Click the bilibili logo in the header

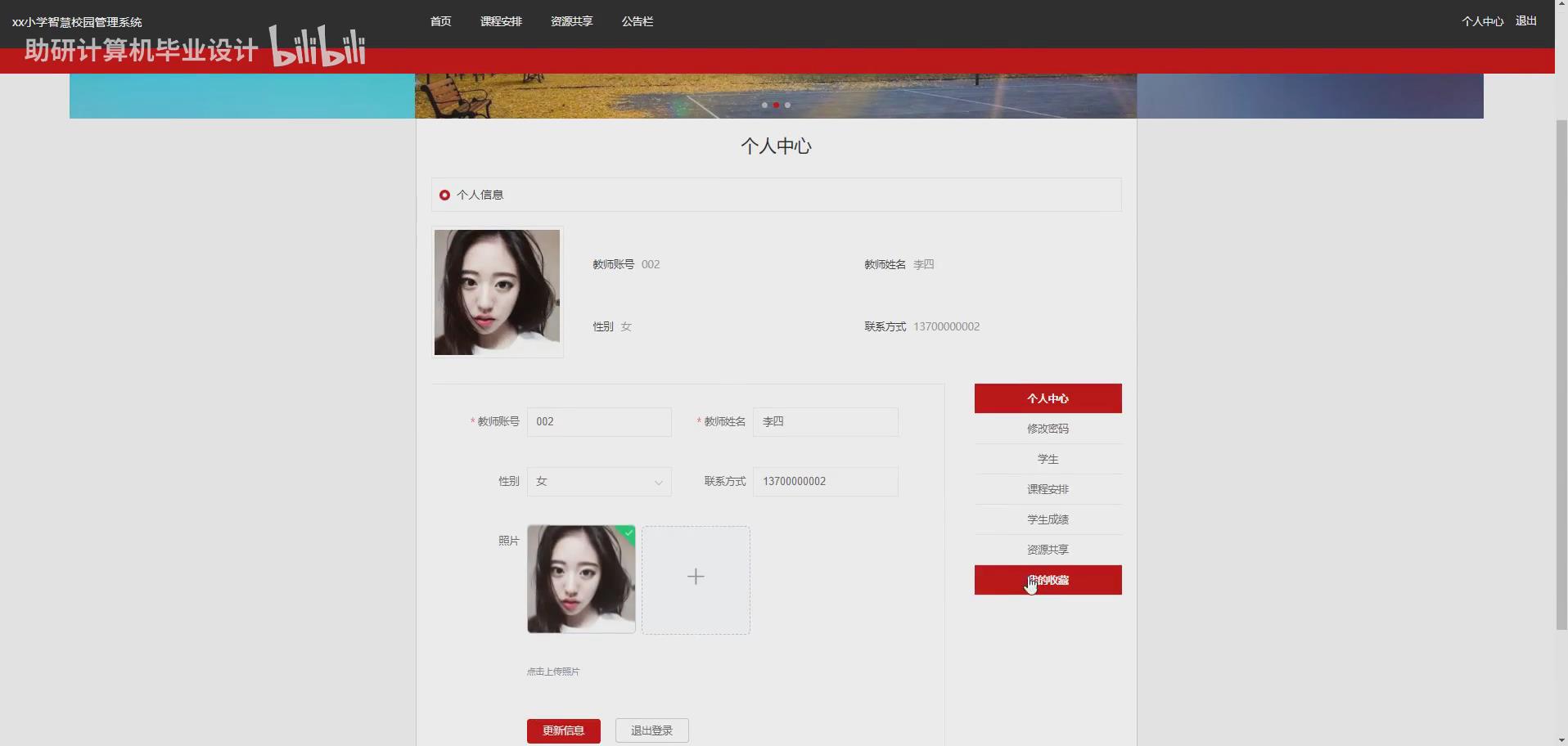(318, 45)
